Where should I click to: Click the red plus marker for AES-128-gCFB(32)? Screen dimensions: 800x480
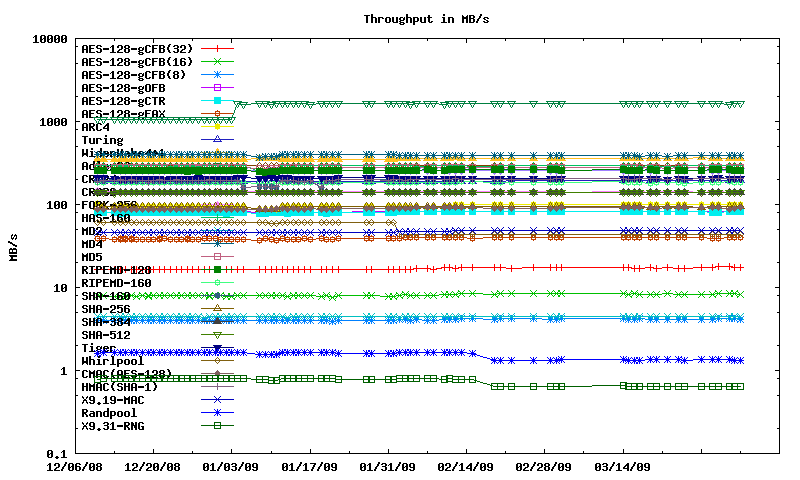click(x=217, y=49)
